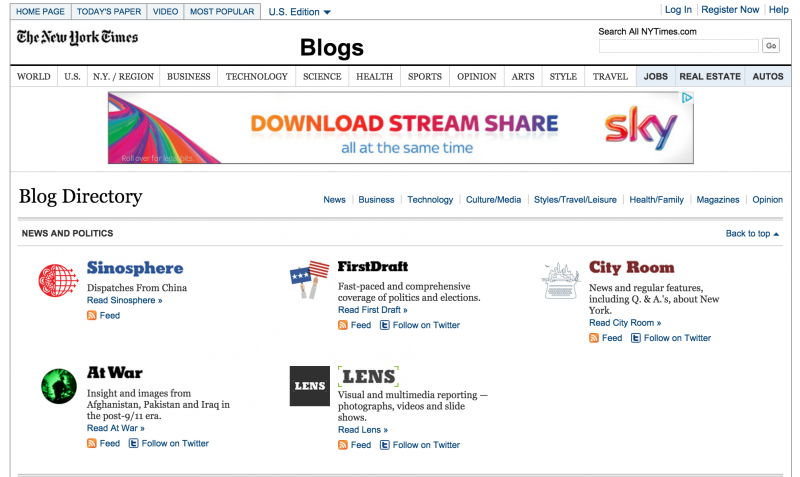Jump to Culture/Media blog category
800x477 pixels.
(x=493, y=200)
